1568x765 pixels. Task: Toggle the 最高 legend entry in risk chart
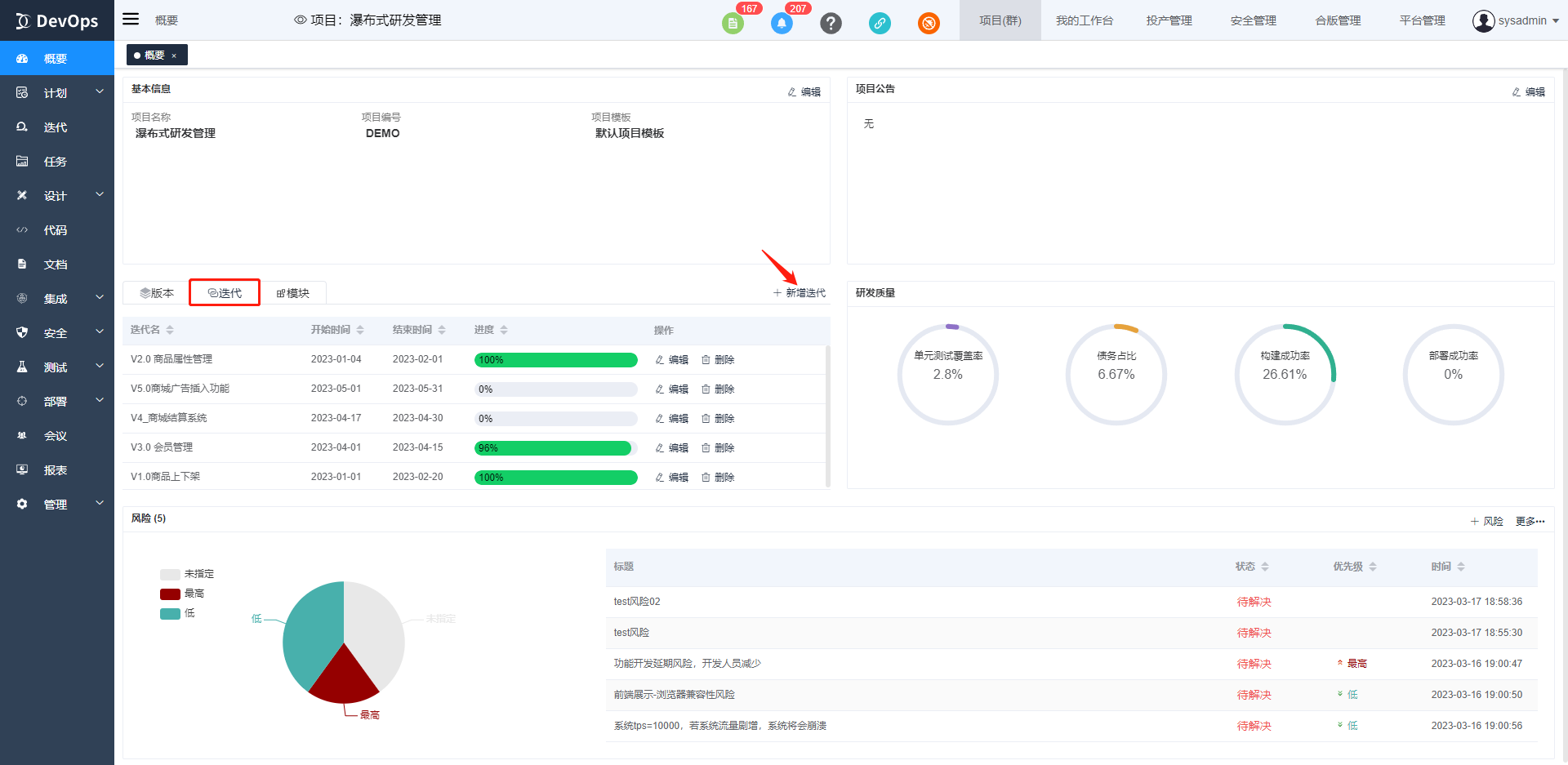[182, 594]
